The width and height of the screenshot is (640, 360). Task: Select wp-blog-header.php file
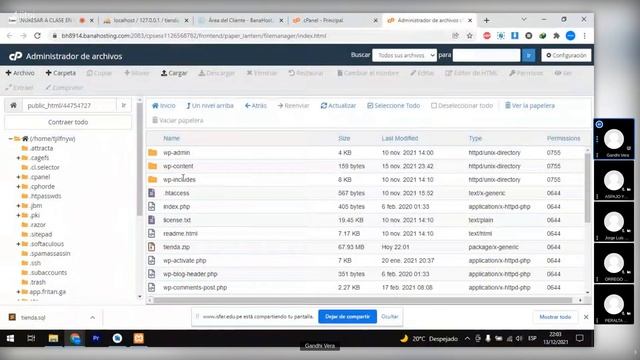pyautogui.click(x=366, y=274)
